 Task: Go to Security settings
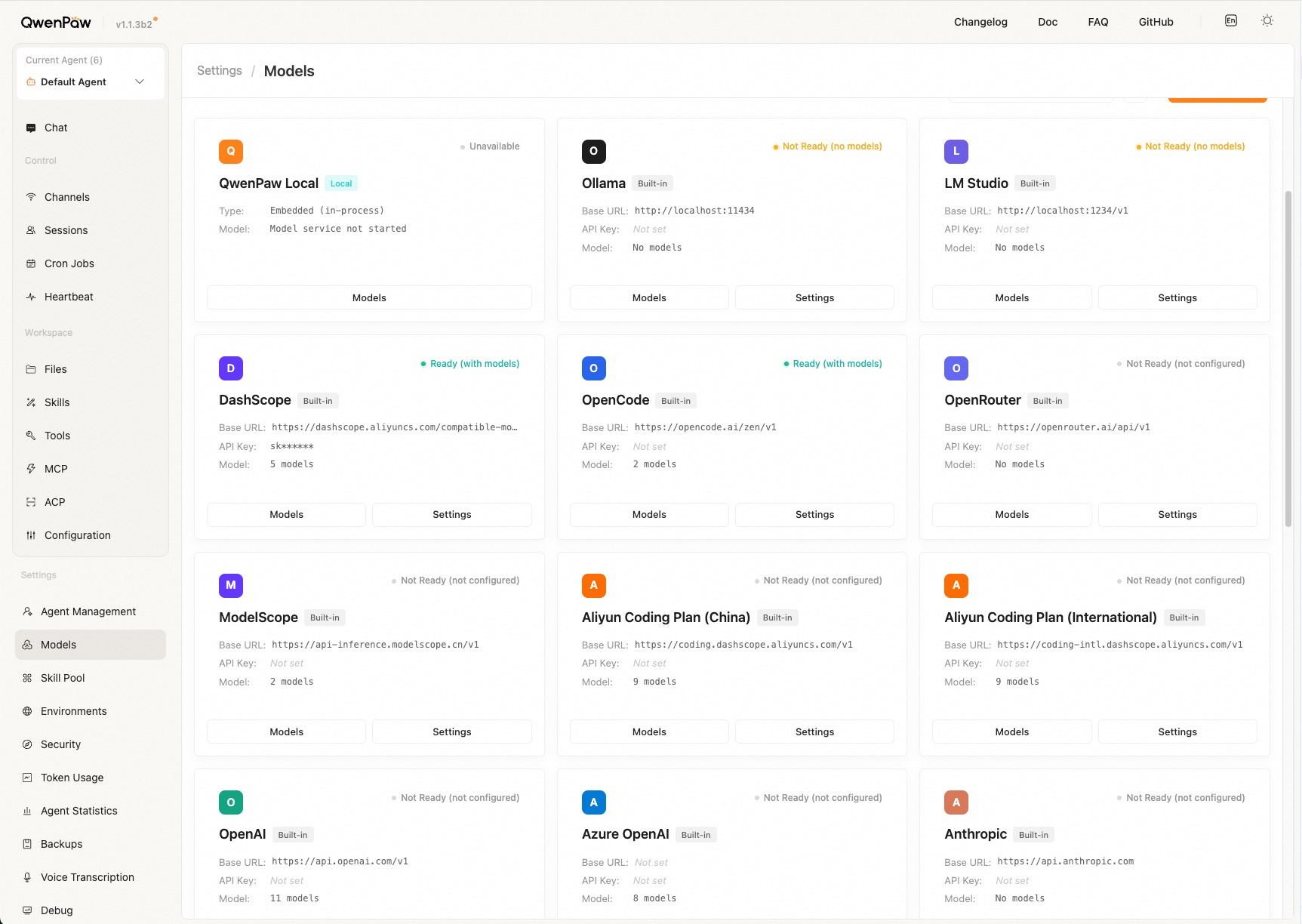(x=91, y=744)
